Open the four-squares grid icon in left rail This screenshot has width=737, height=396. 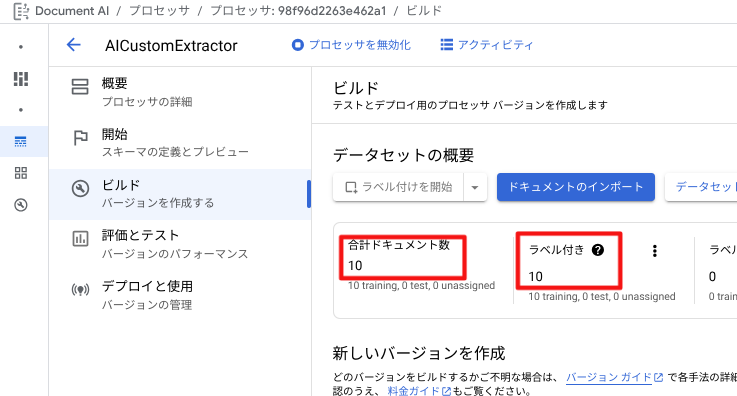click(x=21, y=173)
